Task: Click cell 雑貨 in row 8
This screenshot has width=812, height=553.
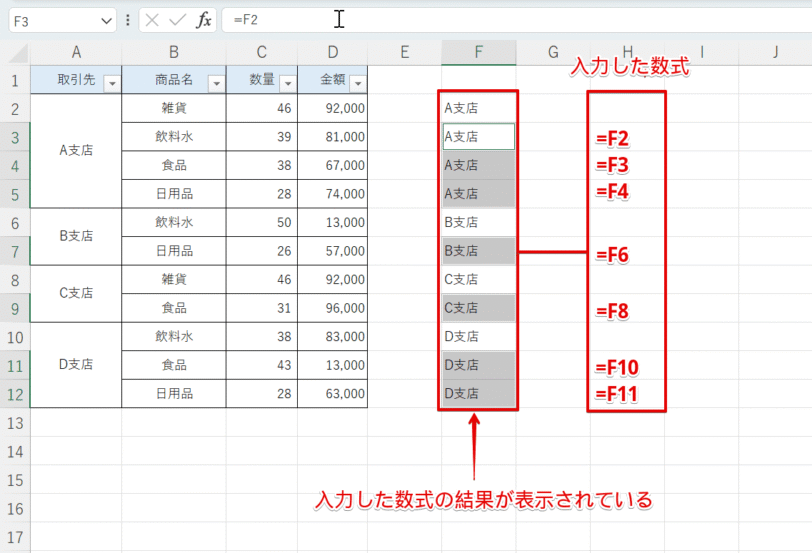Action: [174, 280]
